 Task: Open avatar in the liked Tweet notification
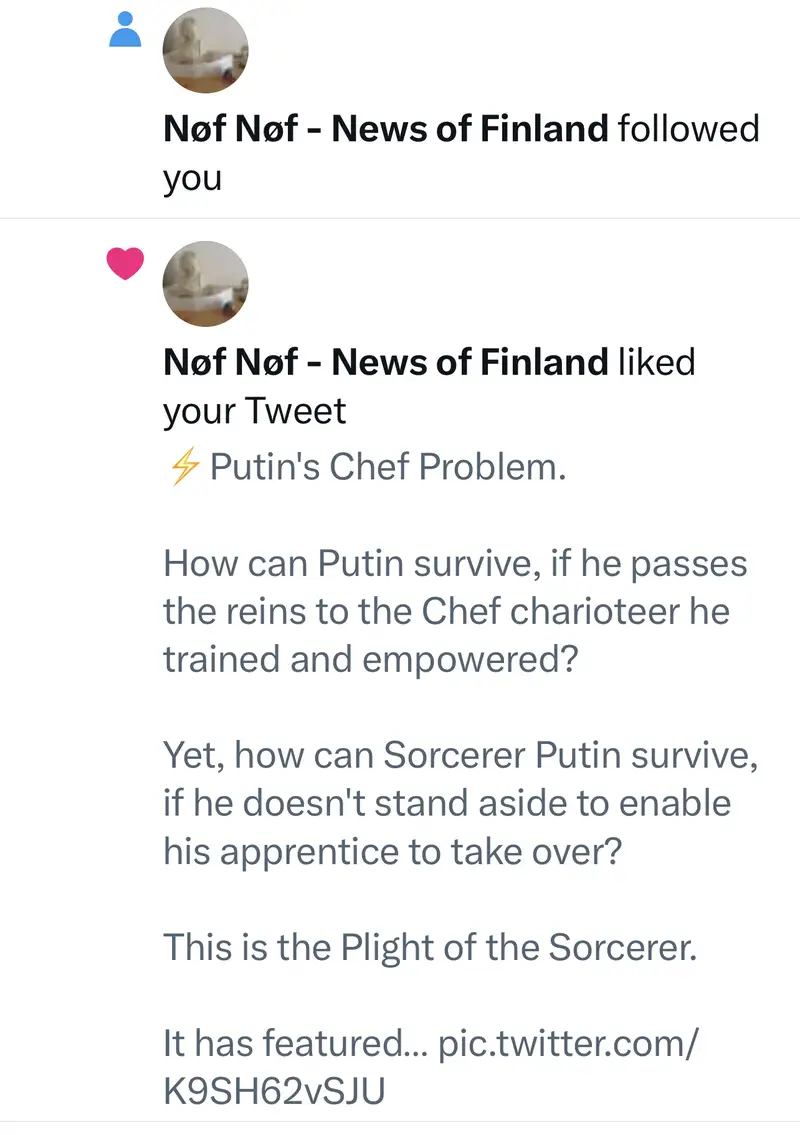coord(205,284)
